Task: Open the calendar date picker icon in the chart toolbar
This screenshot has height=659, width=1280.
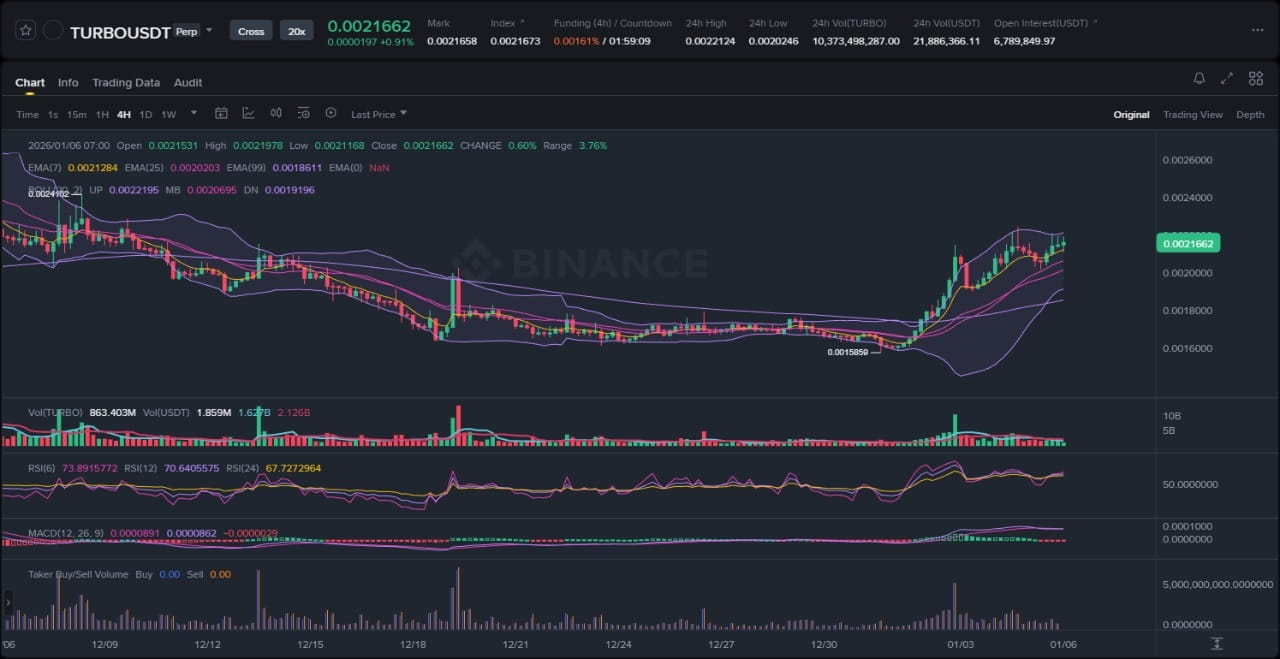Action: [221, 113]
